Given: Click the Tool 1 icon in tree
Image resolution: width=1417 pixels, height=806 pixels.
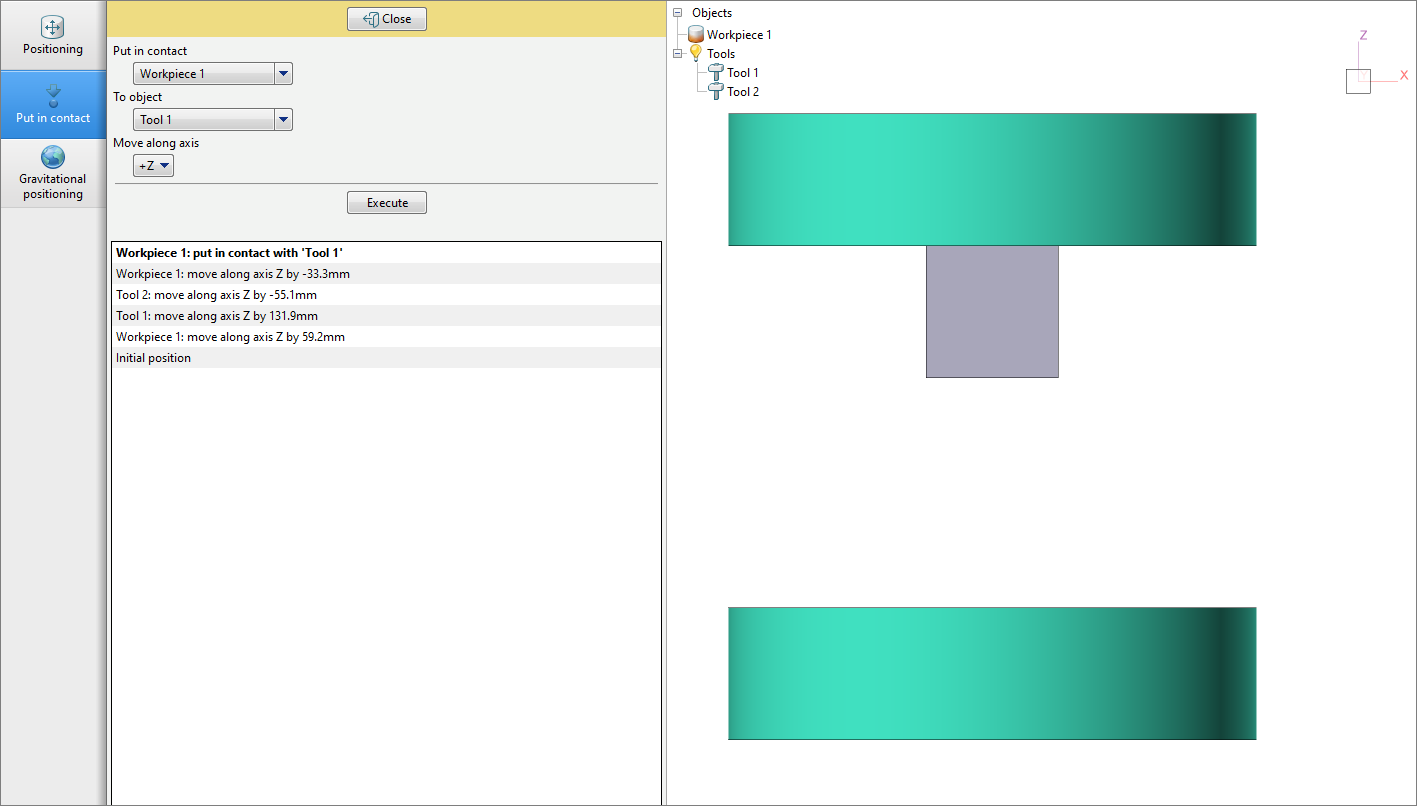Looking at the screenshot, I should click(x=716, y=72).
